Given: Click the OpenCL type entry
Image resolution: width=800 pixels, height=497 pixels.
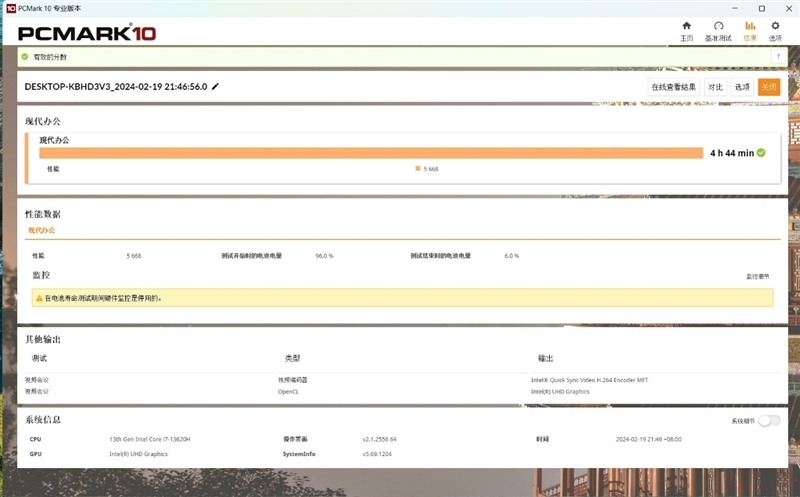Looking at the screenshot, I should click(288, 392).
